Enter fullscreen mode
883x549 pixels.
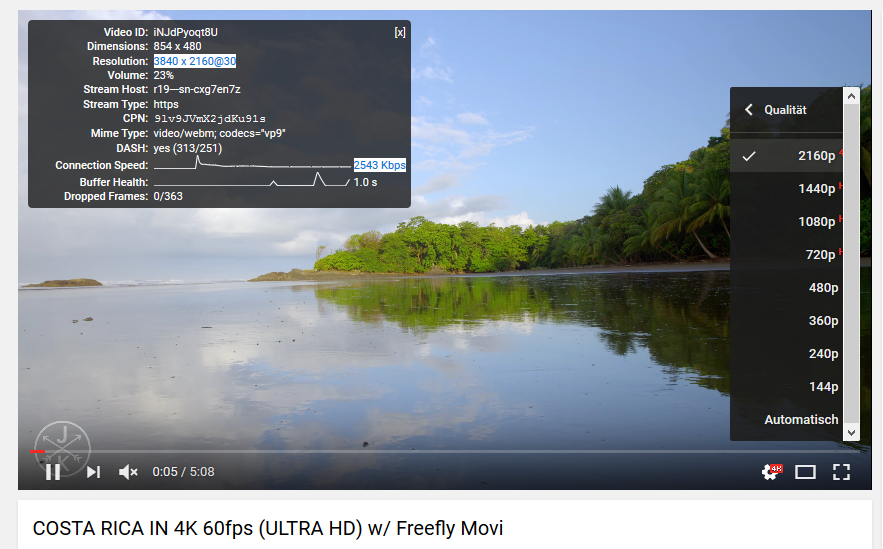pyautogui.click(x=841, y=472)
